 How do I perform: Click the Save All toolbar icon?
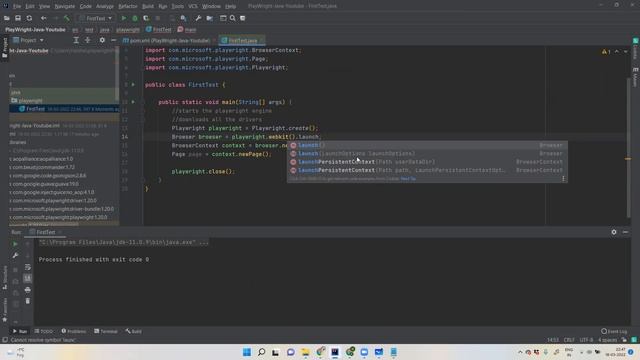click(x=18, y=18)
